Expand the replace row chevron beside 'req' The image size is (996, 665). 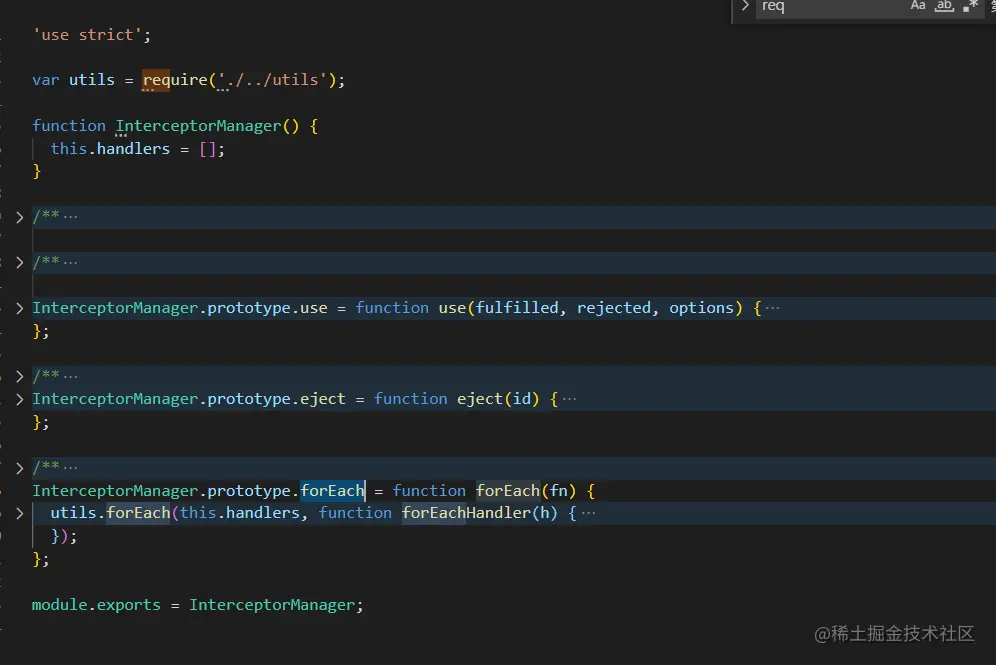[x=745, y=6]
